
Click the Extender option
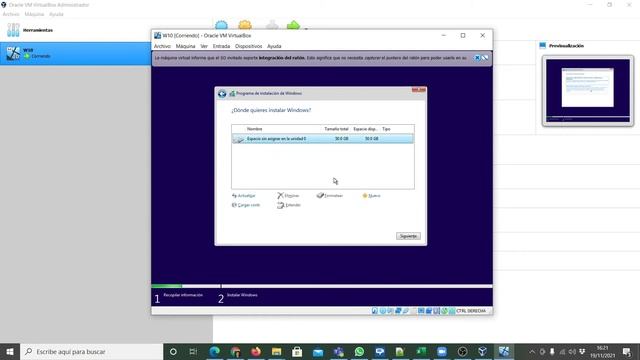(x=289, y=205)
